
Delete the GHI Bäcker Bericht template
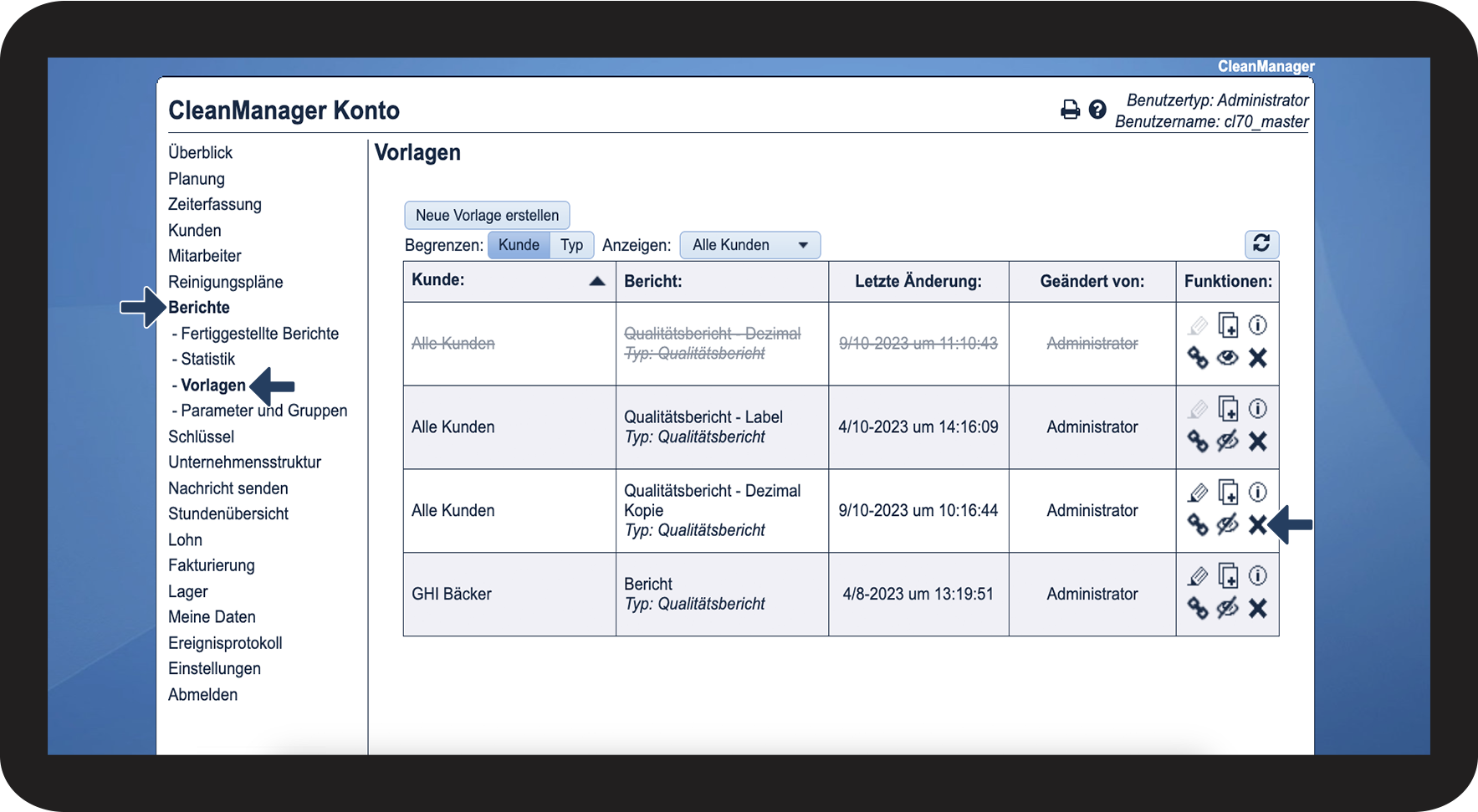click(1257, 608)
